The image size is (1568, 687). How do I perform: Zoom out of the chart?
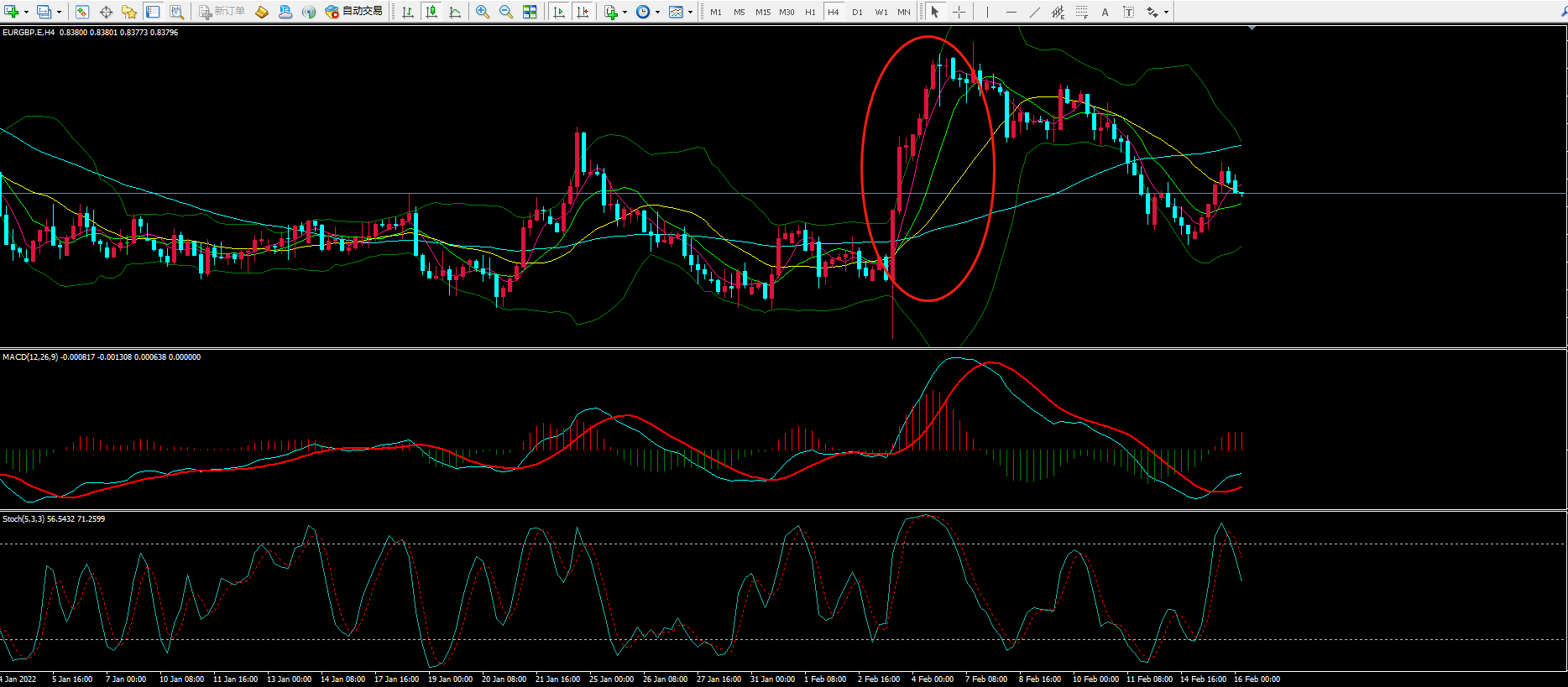(506, 12)
